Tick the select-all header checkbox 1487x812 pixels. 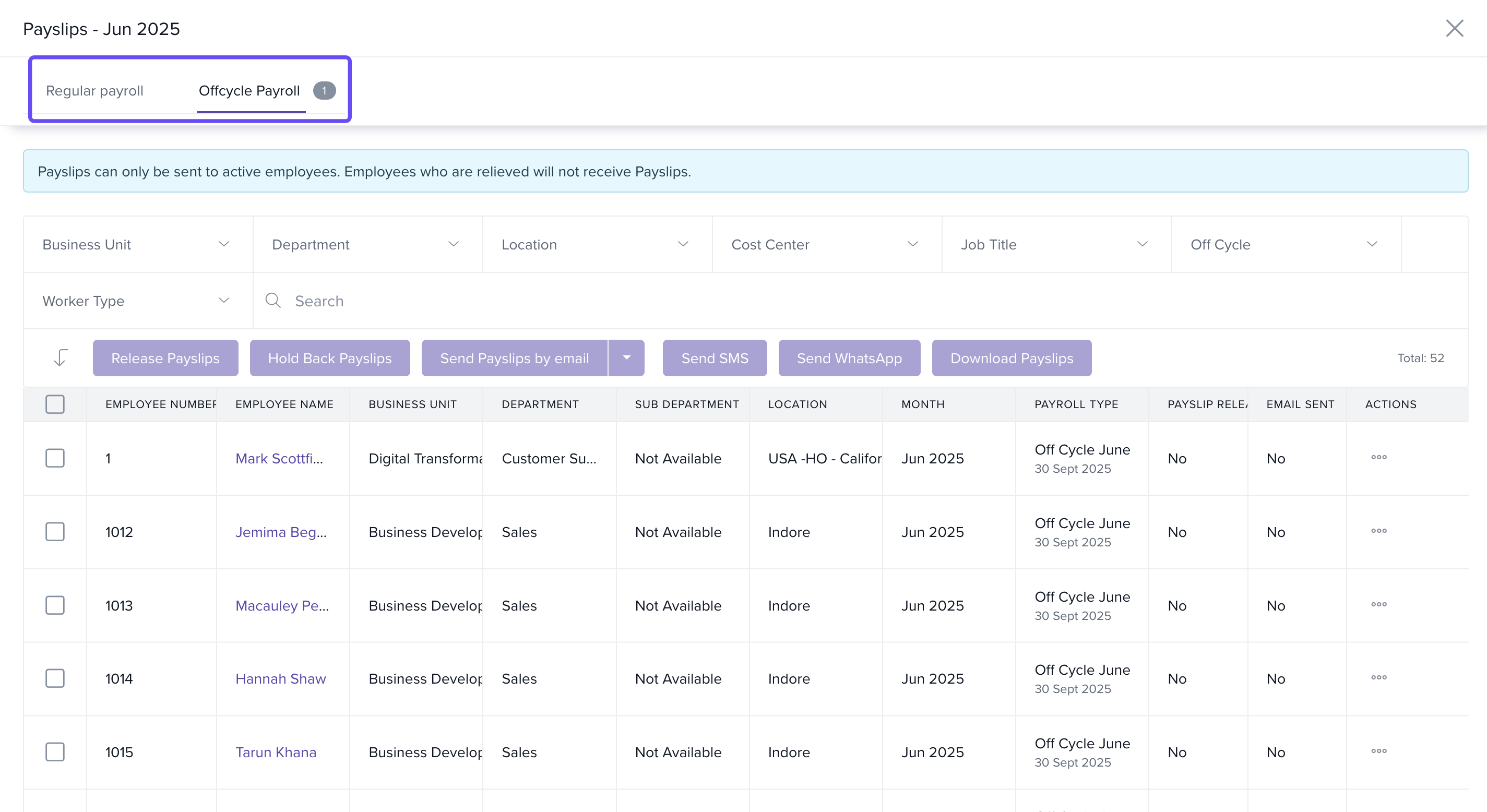point(55,404)
